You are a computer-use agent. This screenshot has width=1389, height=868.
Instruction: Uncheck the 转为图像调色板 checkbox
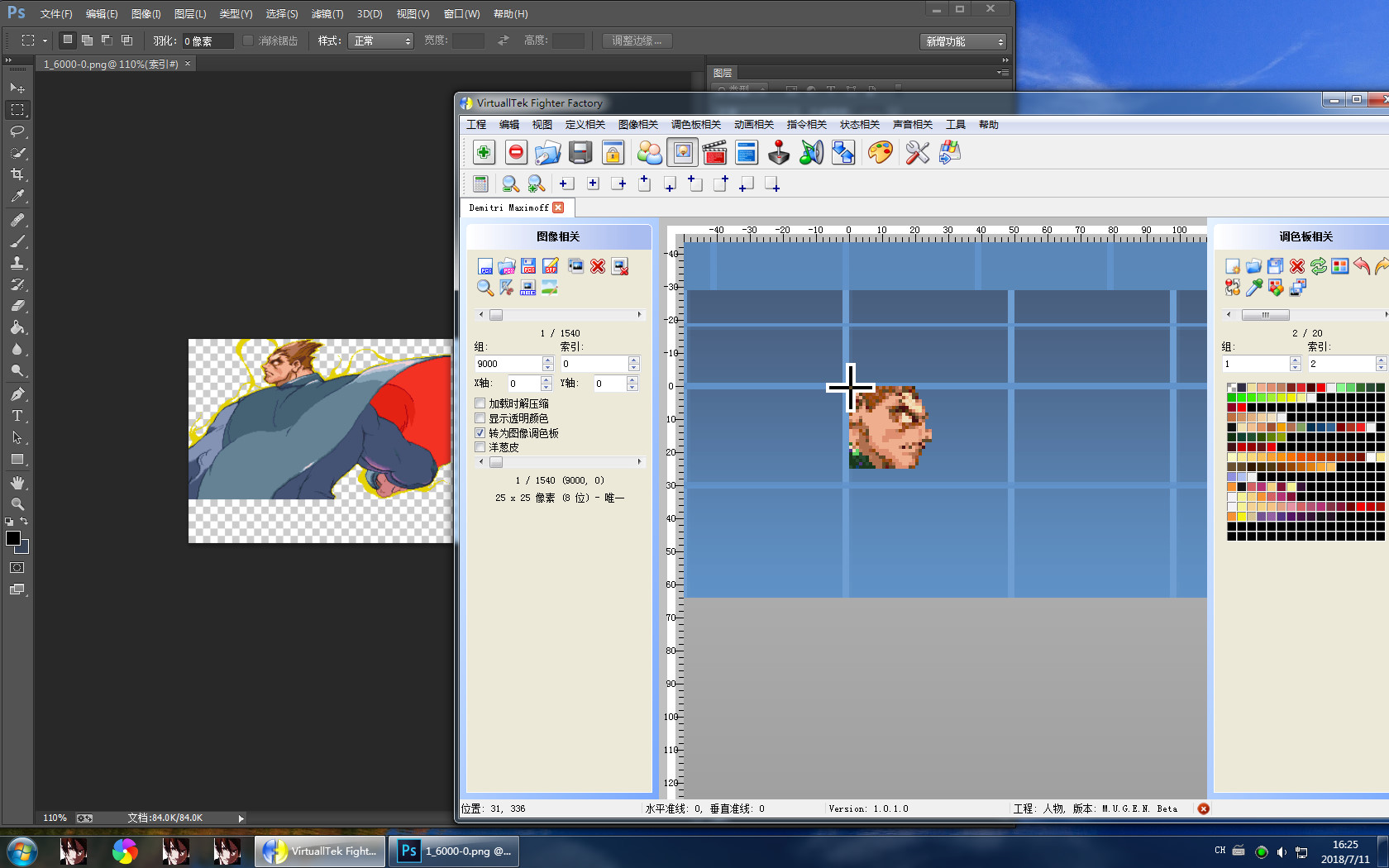coord(480,432)
